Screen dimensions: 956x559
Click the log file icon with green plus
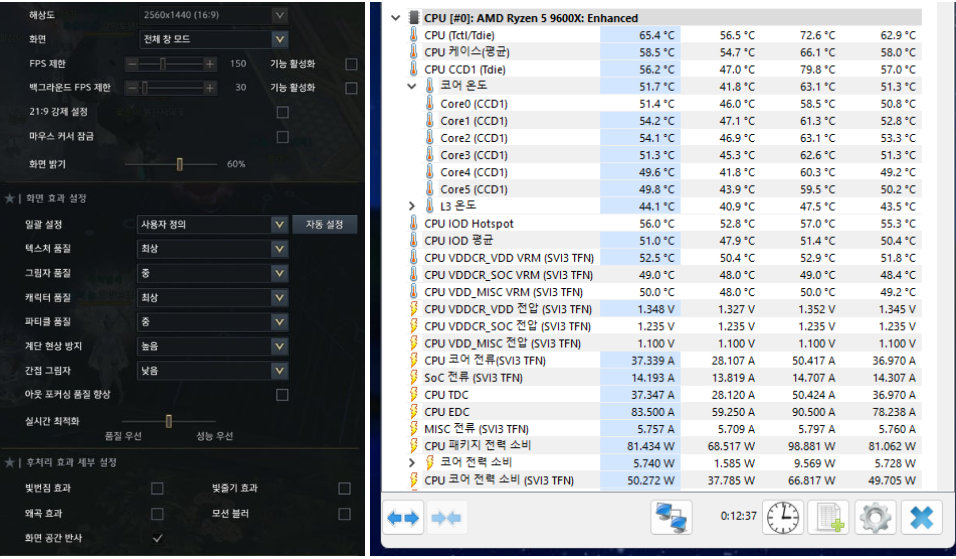(x=831, y=518)
